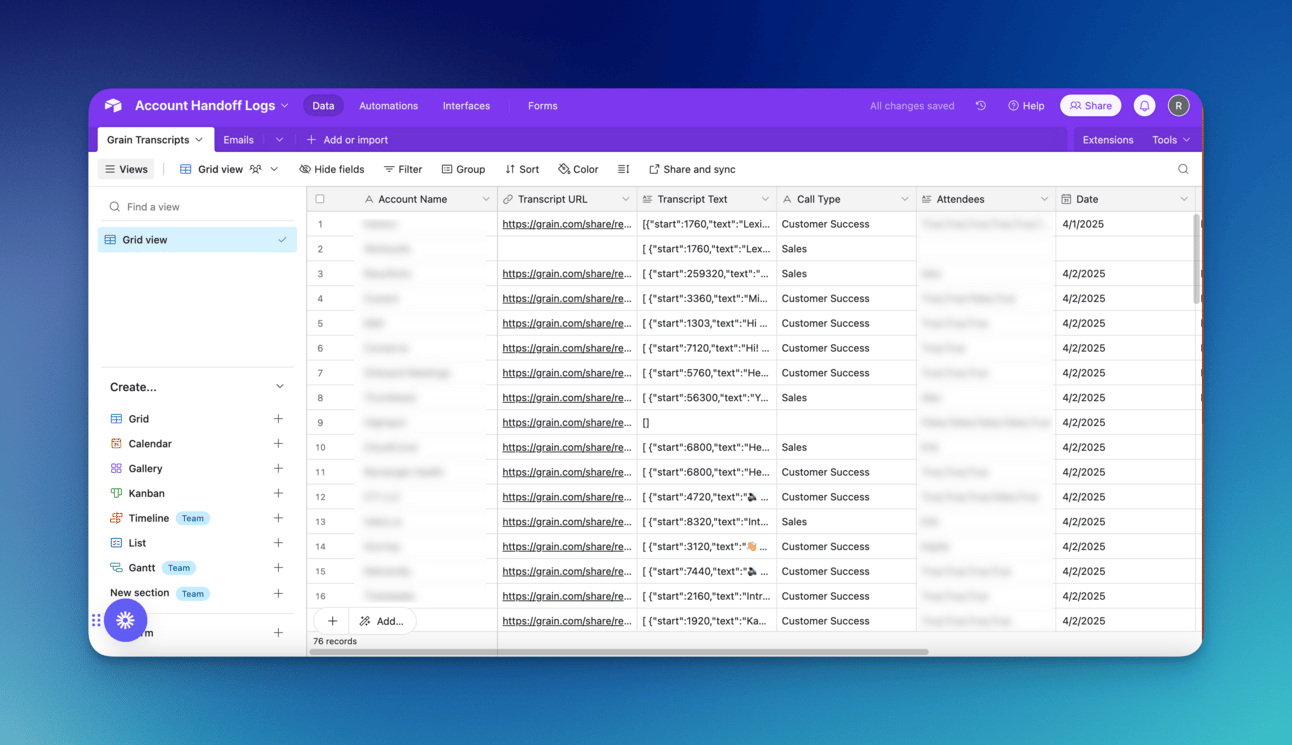Click the 76 records count
Viewport: 1292px width, 745px height.
pos(335,641)
